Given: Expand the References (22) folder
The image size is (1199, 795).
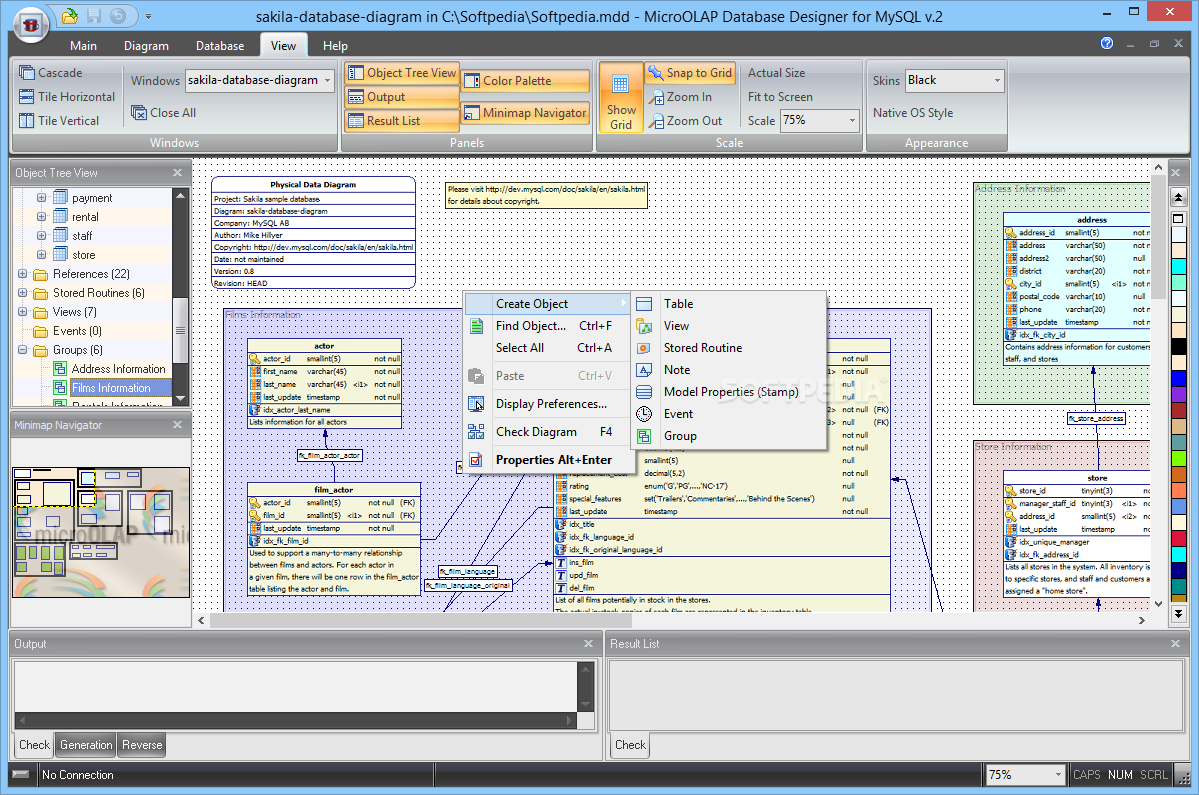Looking at the screenshot, I should [x=22, y=274].
